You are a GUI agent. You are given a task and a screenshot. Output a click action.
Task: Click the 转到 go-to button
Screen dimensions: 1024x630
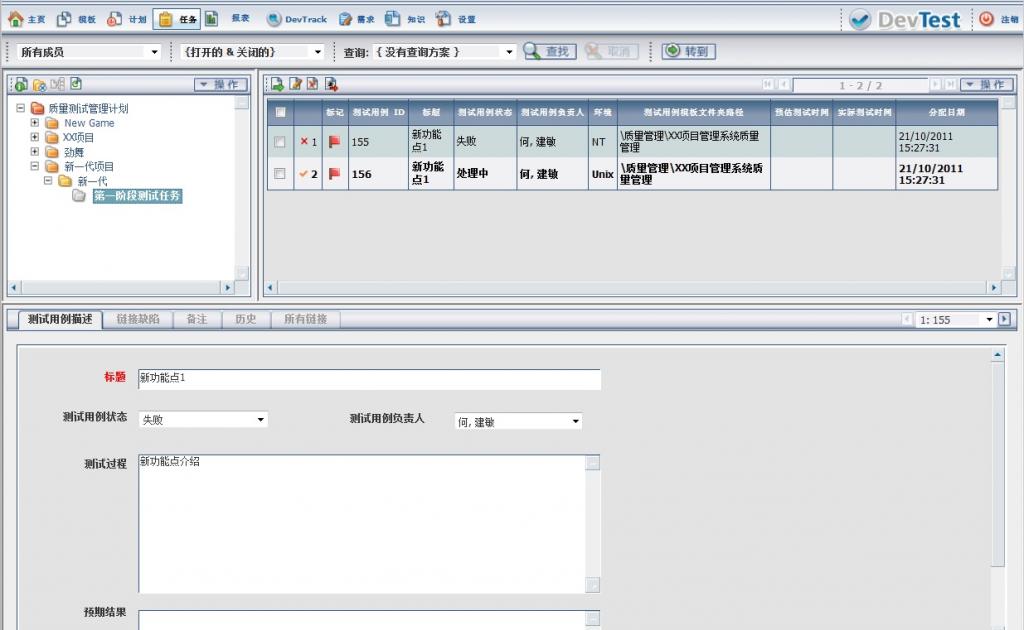[x=688, y=52]
